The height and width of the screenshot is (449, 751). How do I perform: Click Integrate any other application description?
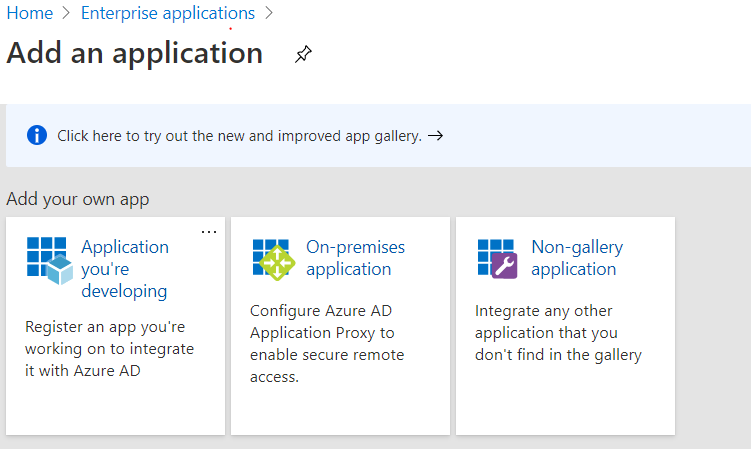(x=558, y=332)
